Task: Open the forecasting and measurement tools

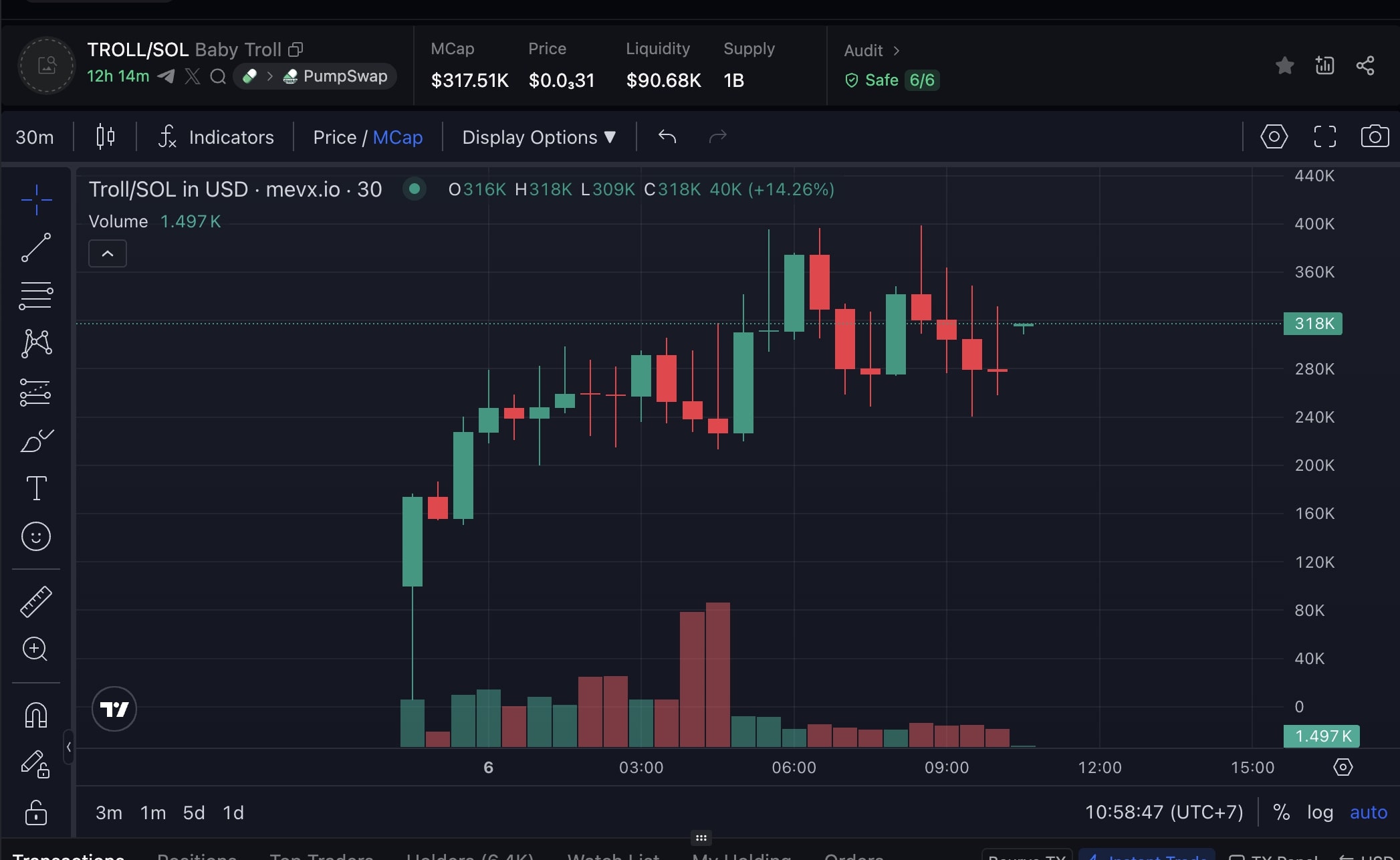Action: point(36,393)
